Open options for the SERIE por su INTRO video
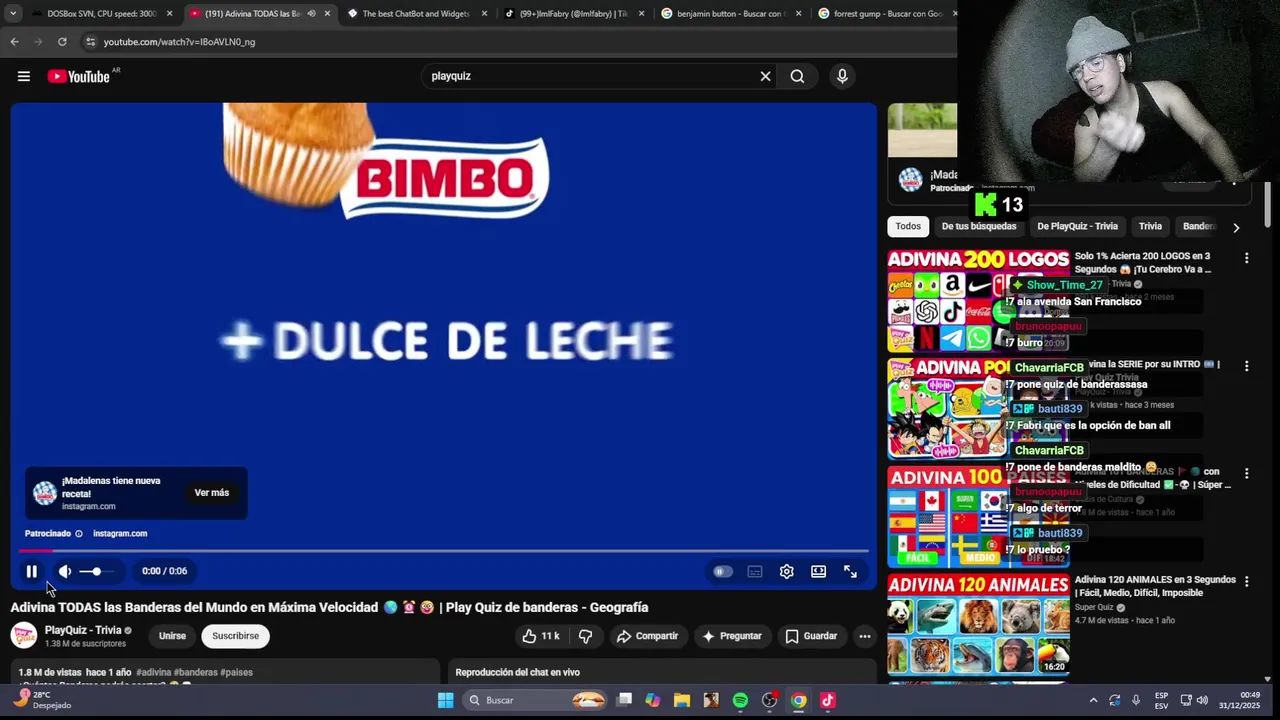The height and width of the screenshot is (720, 1280). click(x=1246, y=366)
